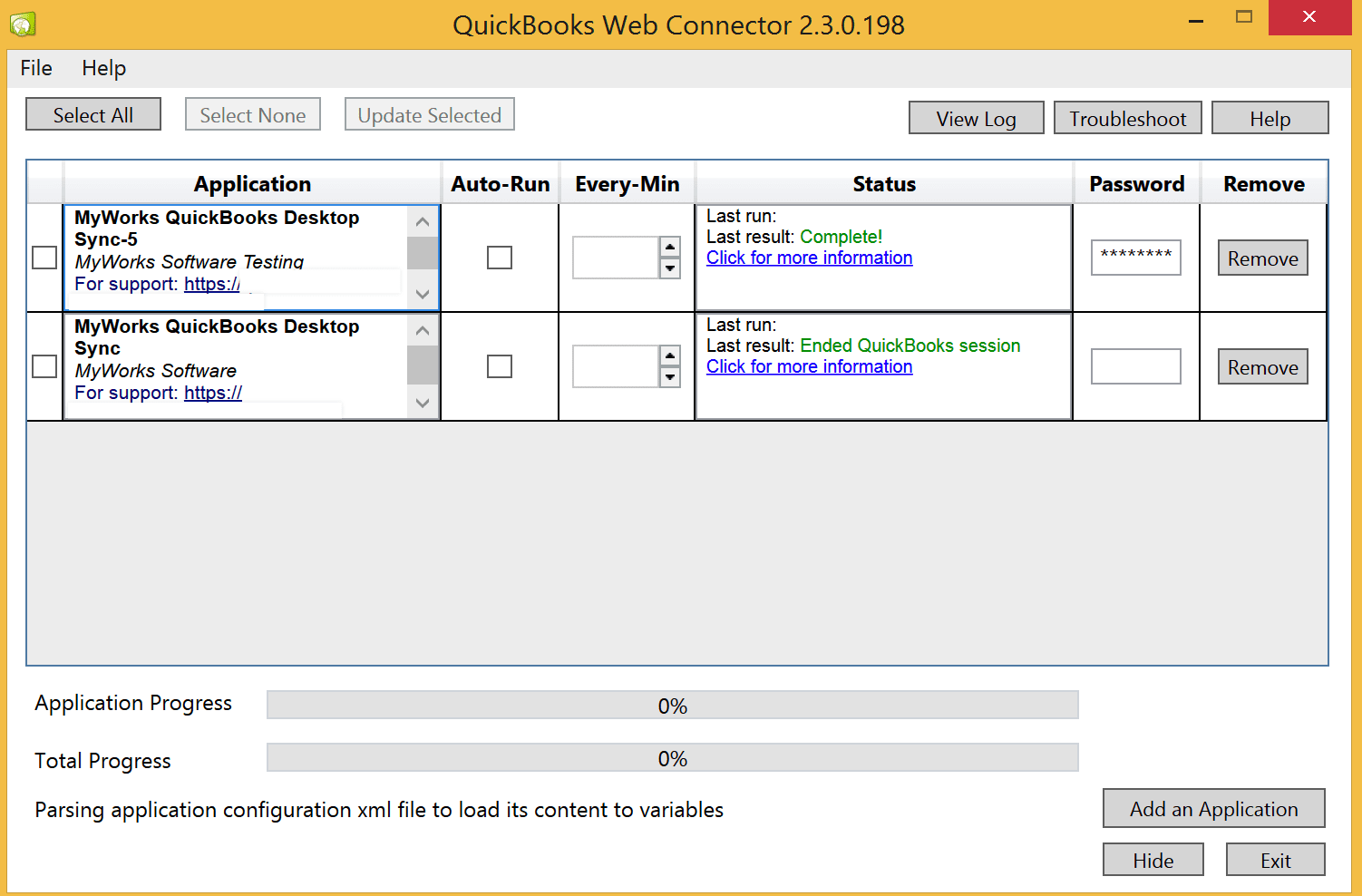
Task: Open the File menu
Action: pos(36,68)
